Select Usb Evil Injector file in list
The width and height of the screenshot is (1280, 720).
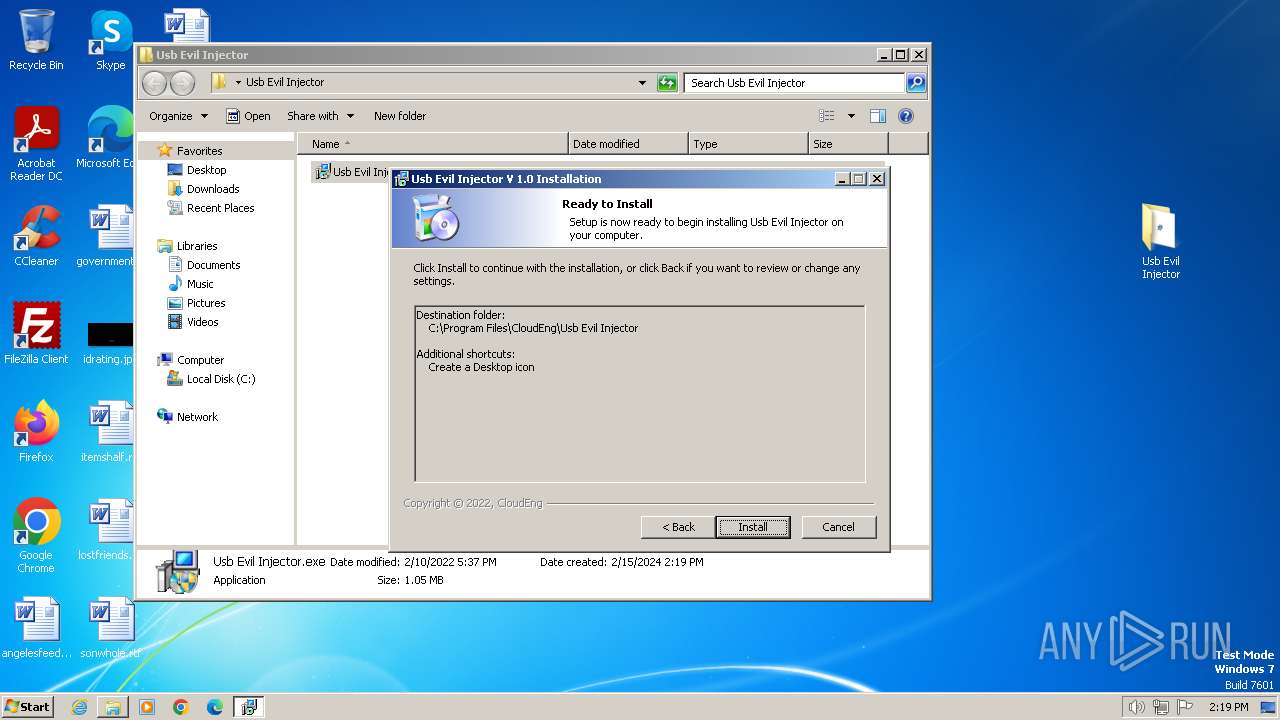coord(352,172)
